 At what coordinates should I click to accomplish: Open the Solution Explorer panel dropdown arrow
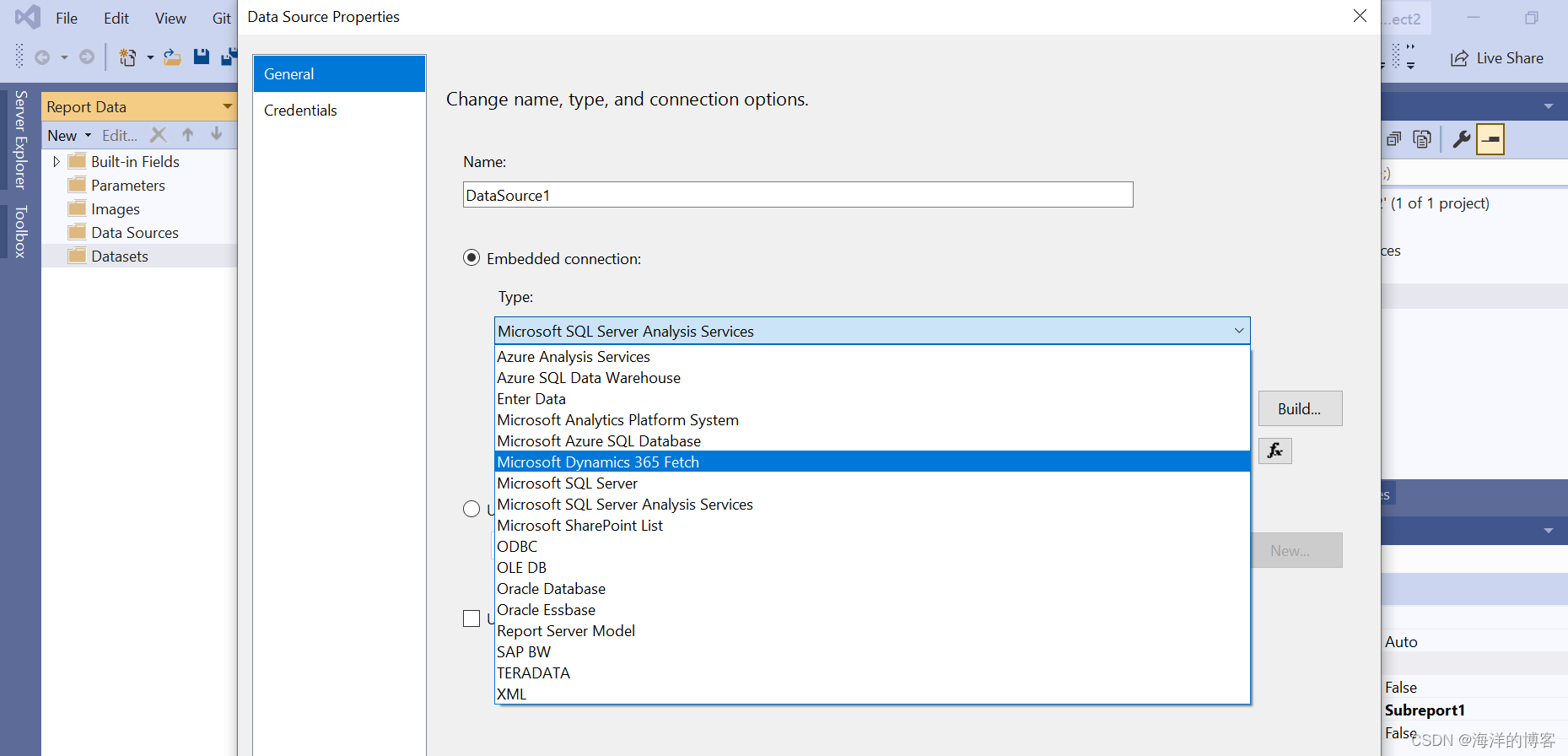coord(1549,106)
